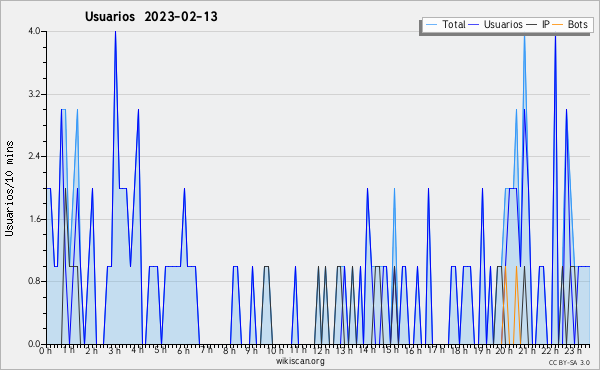Click the '3 h' x-axis label

(114, 351)
